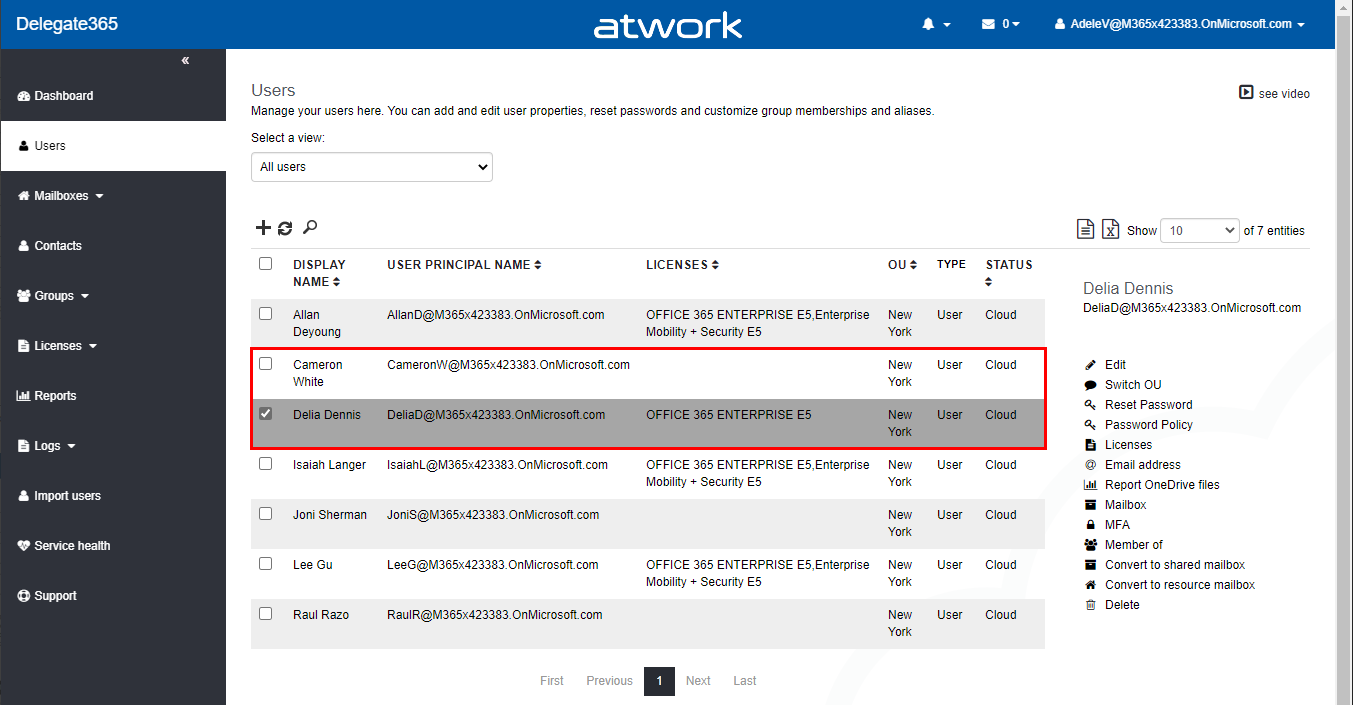This screenshot has width=1353, height=705.
Task: Click the Delegate365 brand title
Action: point(67,24)
